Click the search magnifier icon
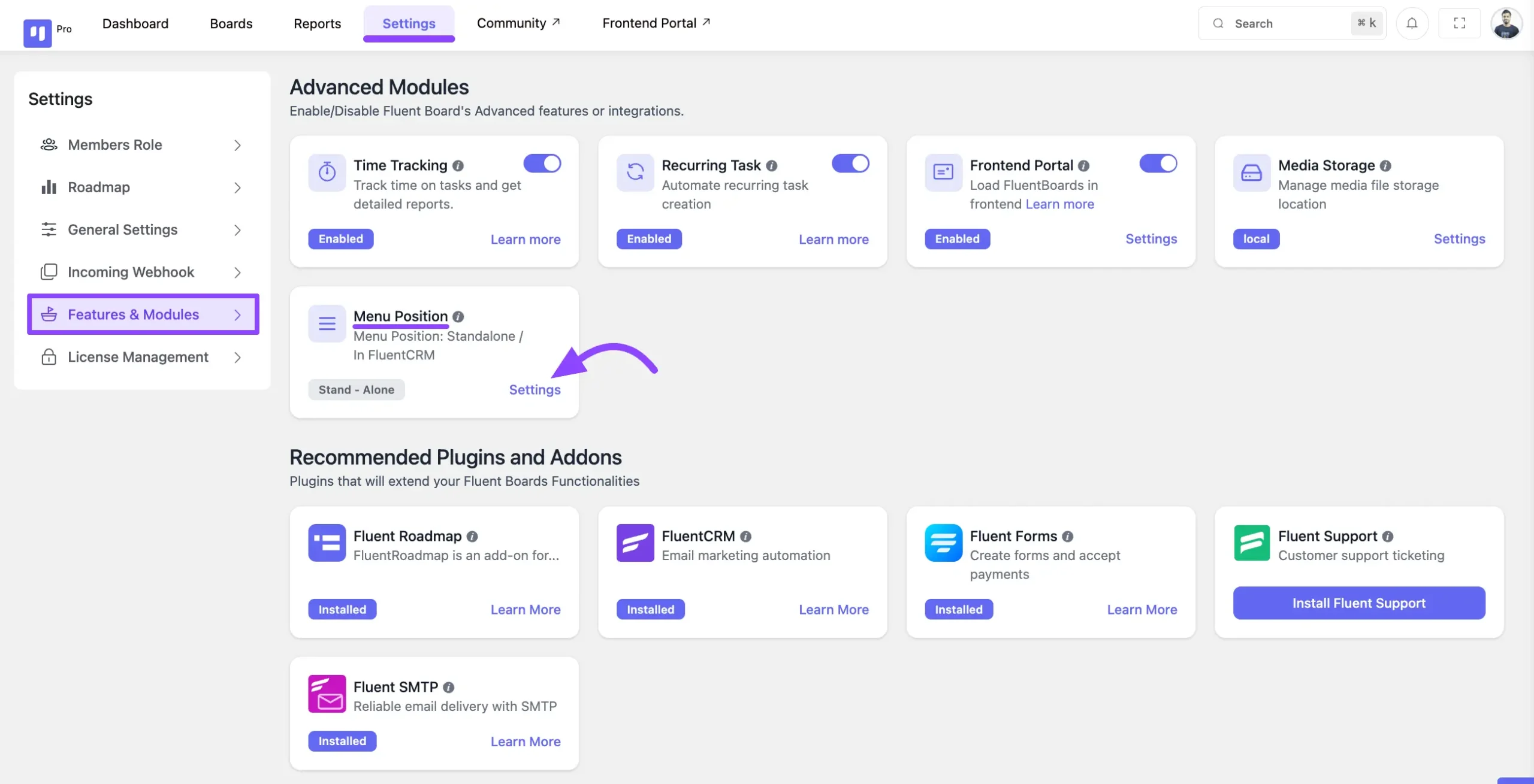 point(1218,23)
